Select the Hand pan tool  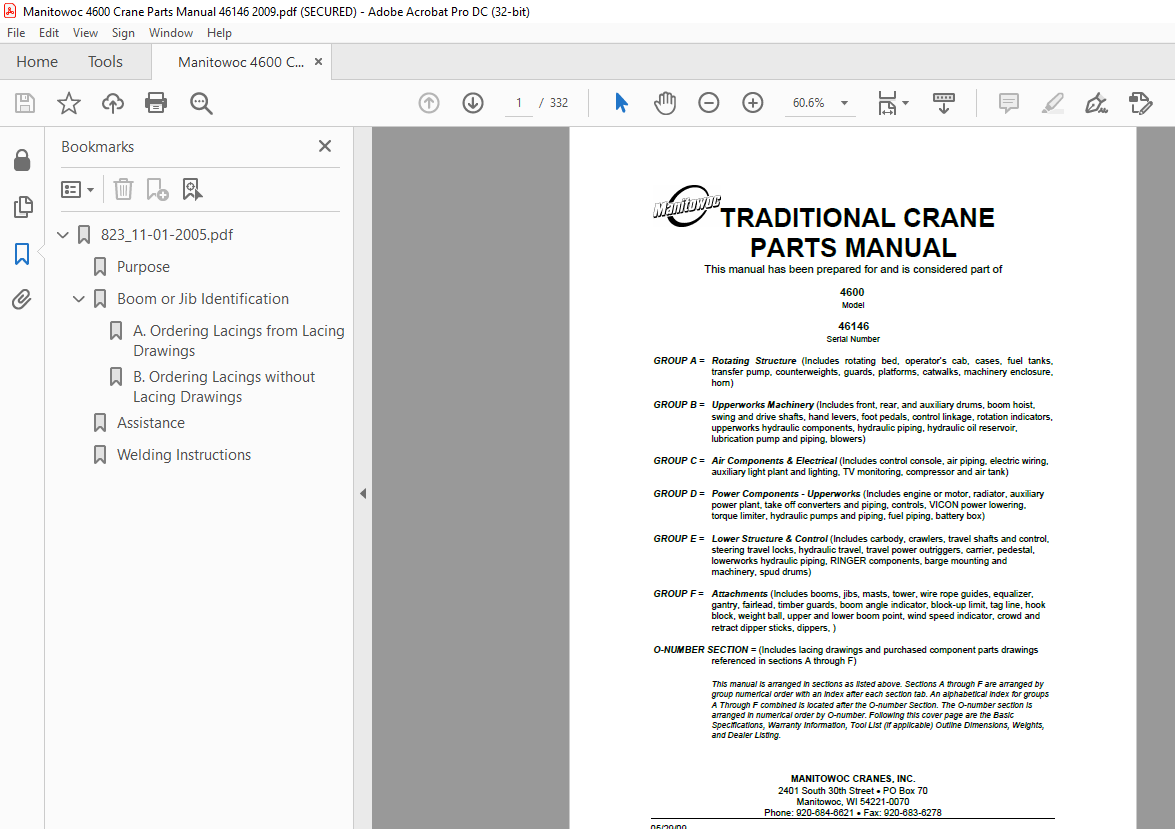665,103
